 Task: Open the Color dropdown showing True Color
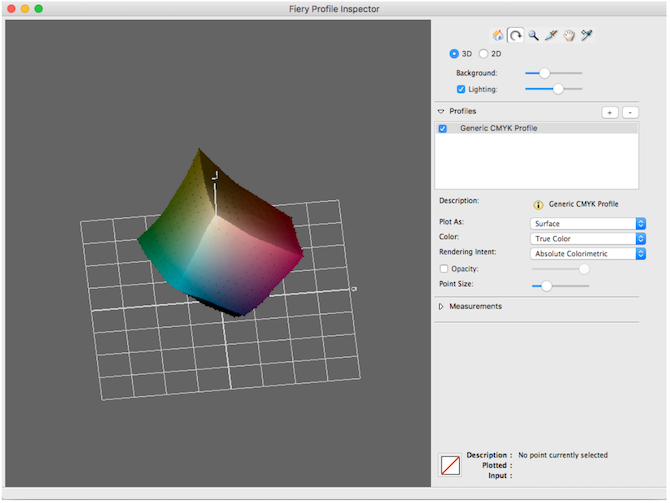pyautogui.click(x=588, y=238)
